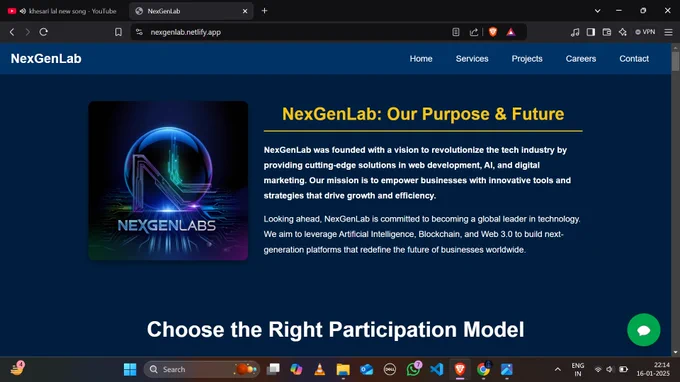680x382 pixels.
Task: Open volume speaker tray icon
Action: pos(610,369)
